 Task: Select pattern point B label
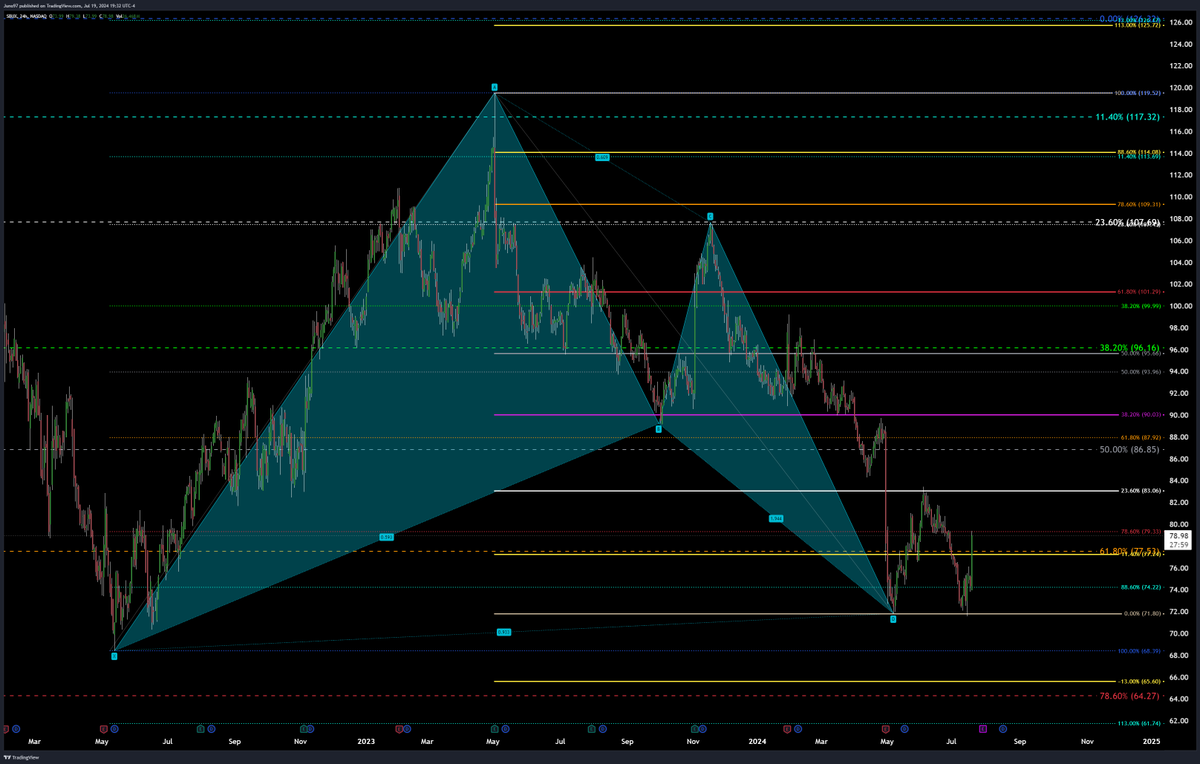[x=658, y=429]
